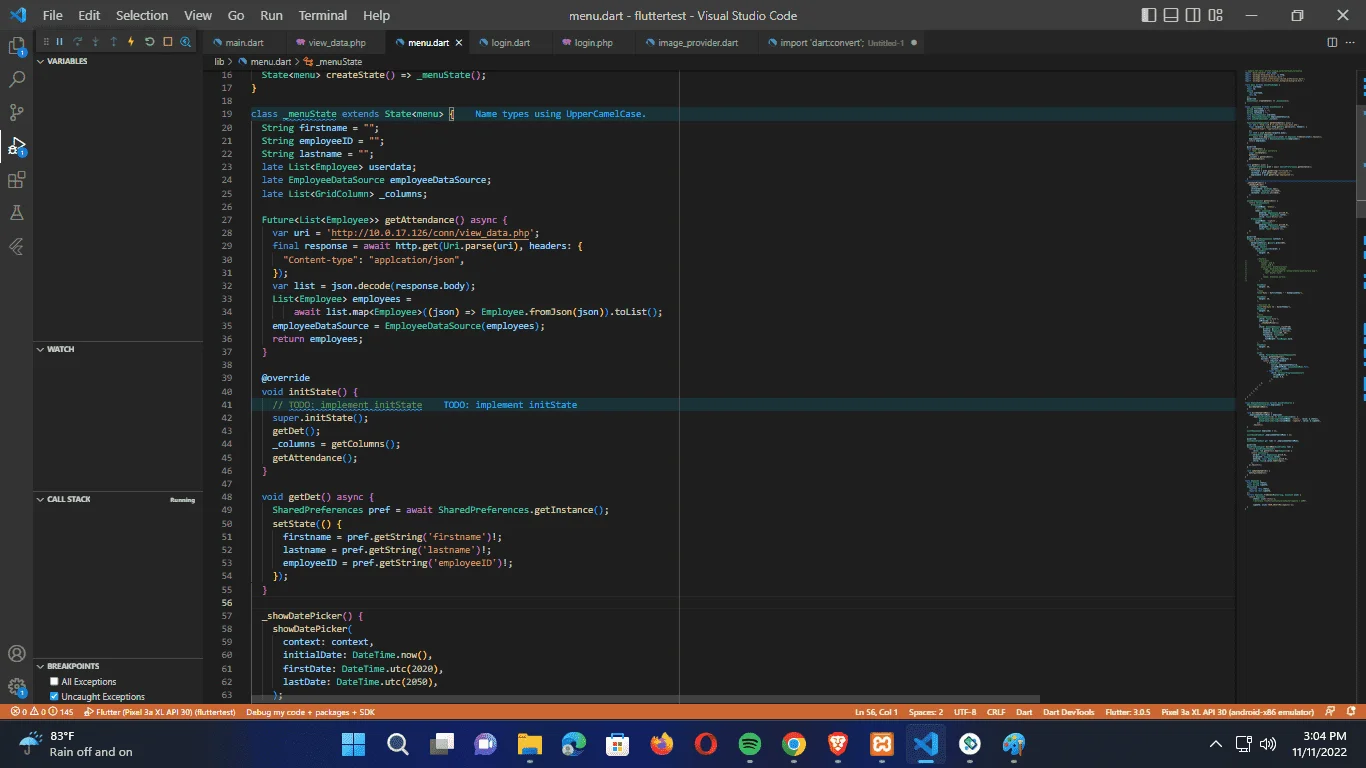This screenshot has height=768, width=1366.
Task: Open the File menu
Action: tap(53, 15)
